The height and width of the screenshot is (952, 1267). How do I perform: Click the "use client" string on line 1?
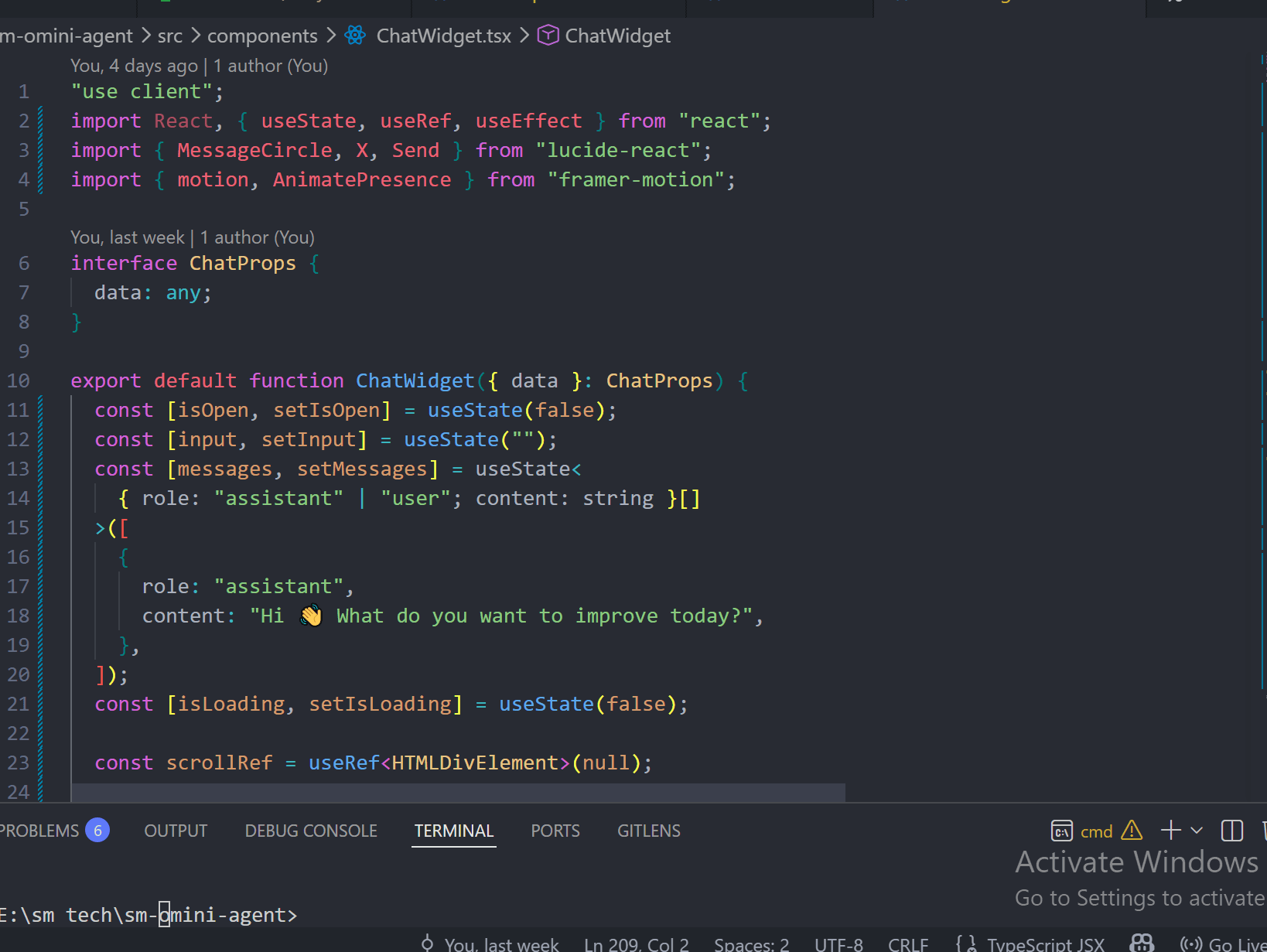point(142,91)
